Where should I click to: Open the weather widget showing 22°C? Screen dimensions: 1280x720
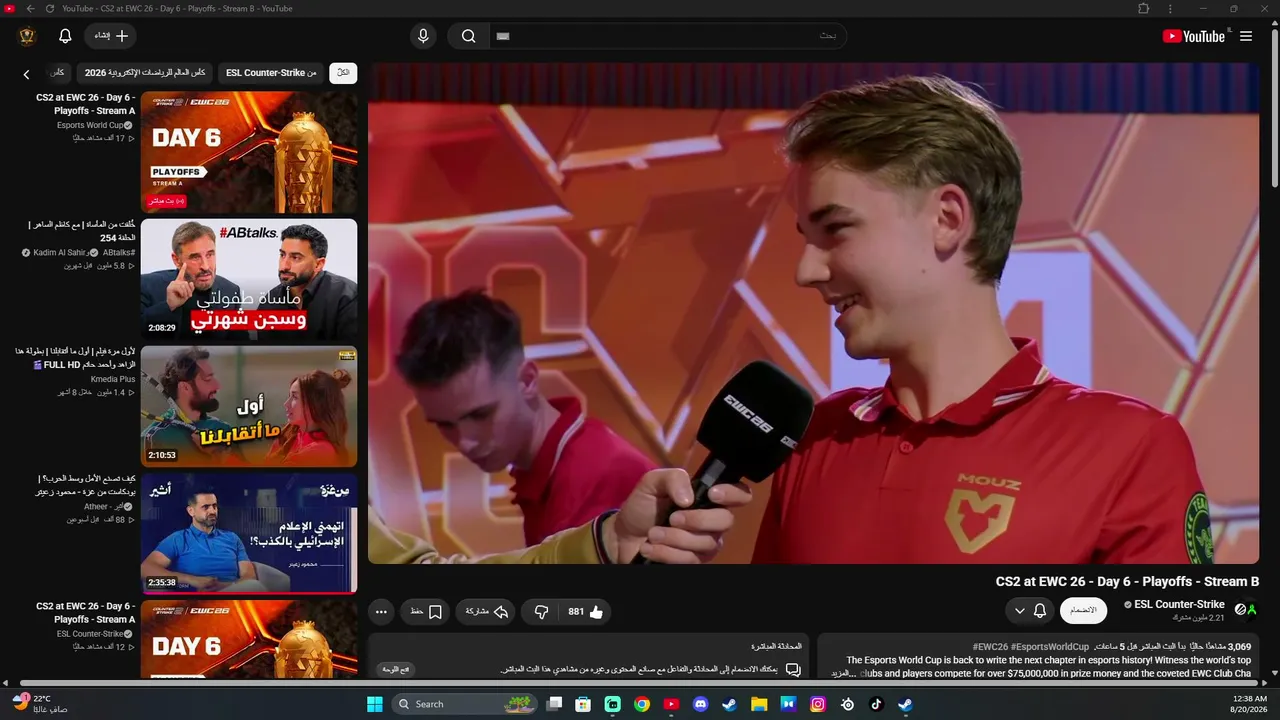[40, 704]
